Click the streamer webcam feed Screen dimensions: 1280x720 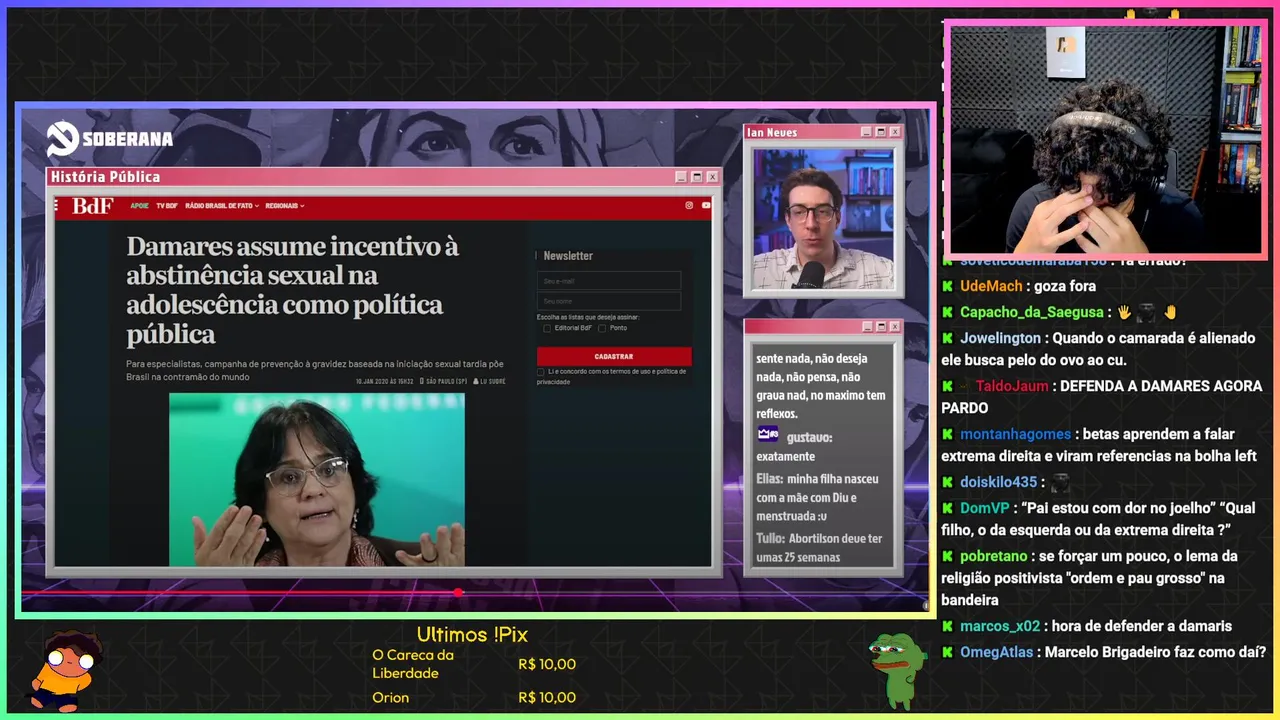[1105, 138]
